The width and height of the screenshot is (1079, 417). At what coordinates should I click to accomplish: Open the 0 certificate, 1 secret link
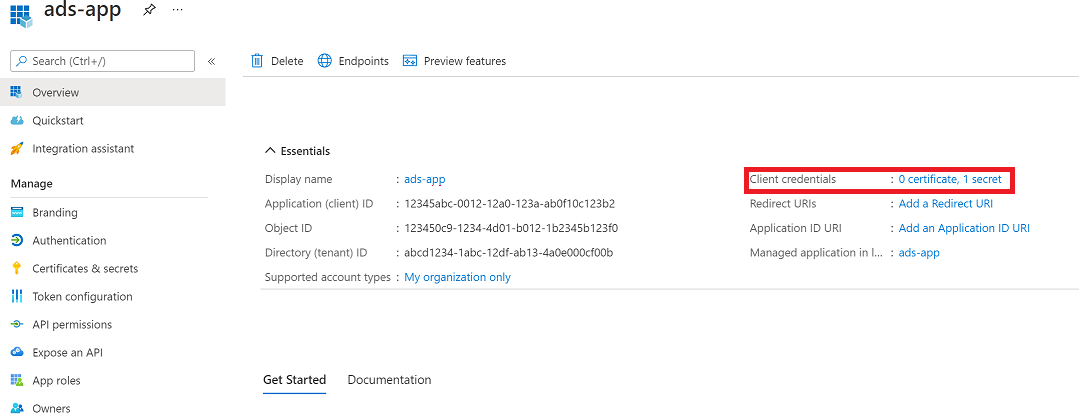pos(949,179)
